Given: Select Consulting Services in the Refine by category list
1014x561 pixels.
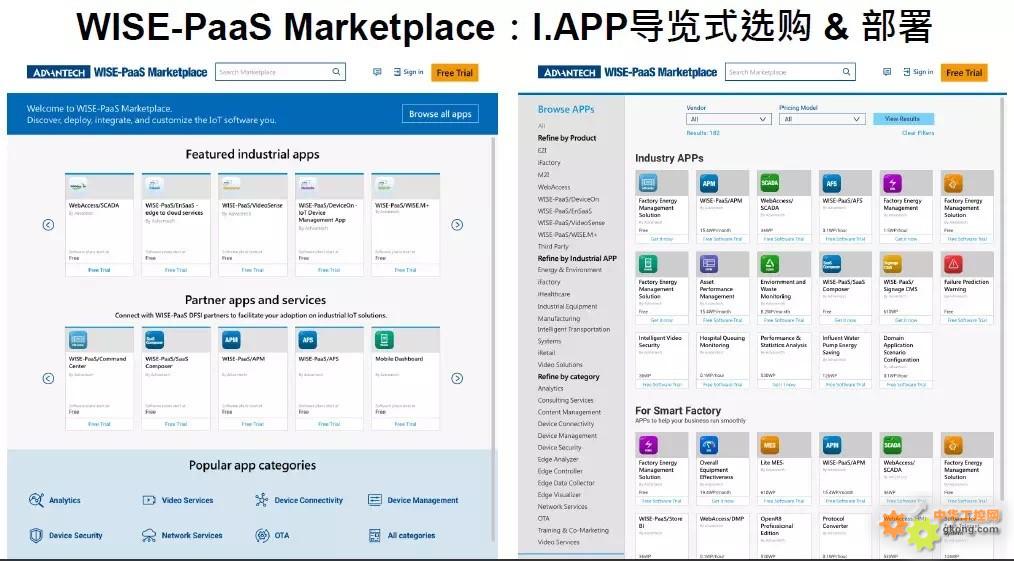Looking at the screenshot, I should click(x=565, y=400).
